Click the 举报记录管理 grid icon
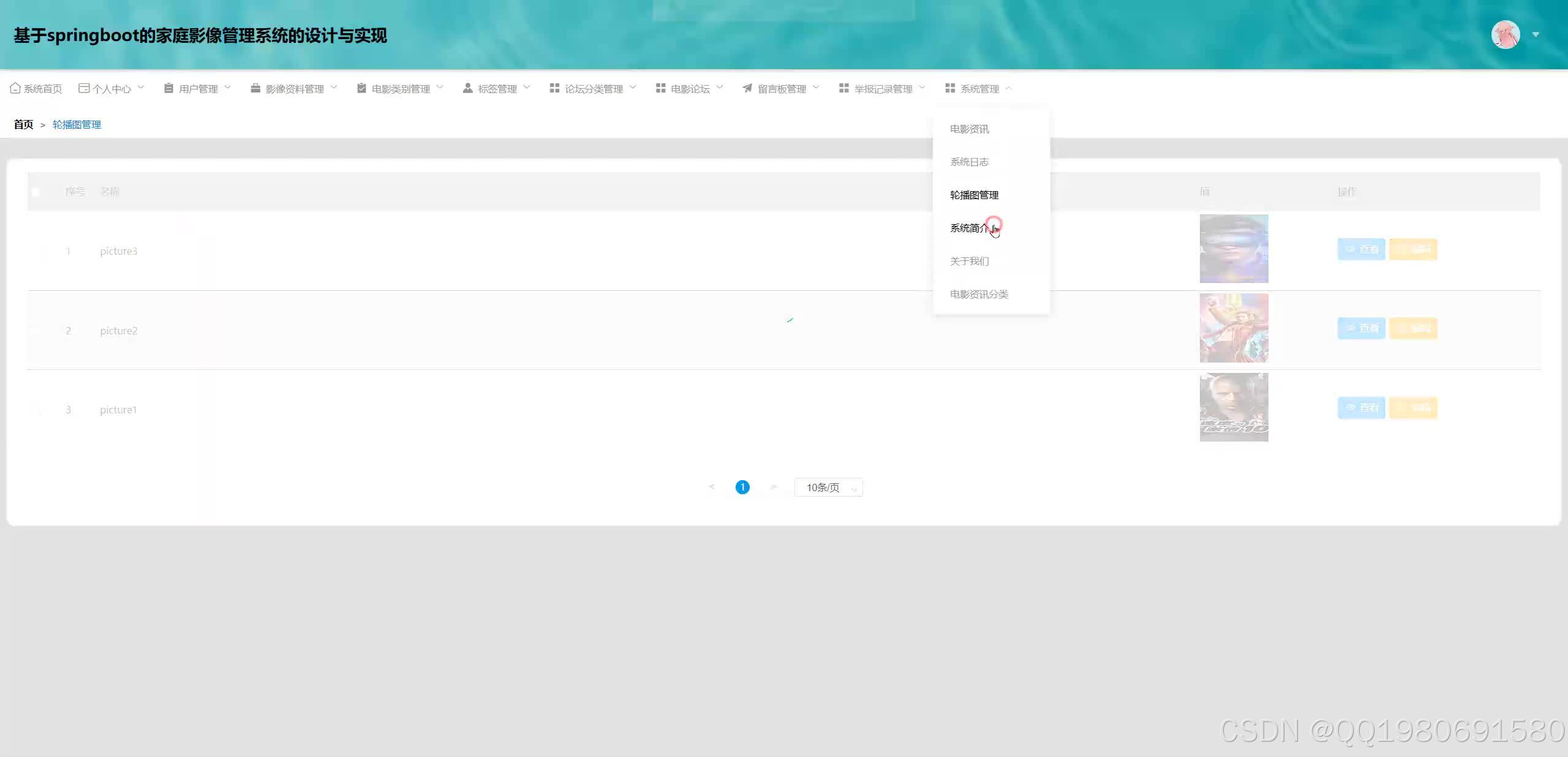This screenshot has height=757, width=1568. pos(843,88)
